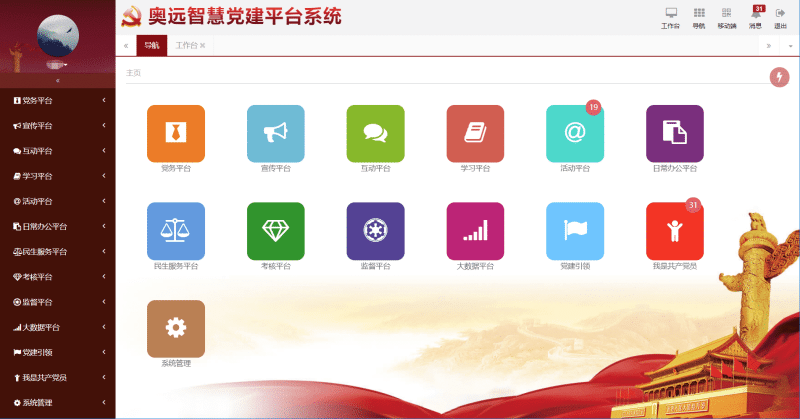
Task: Click the party emblem logo in header
Action: [131, 16]
